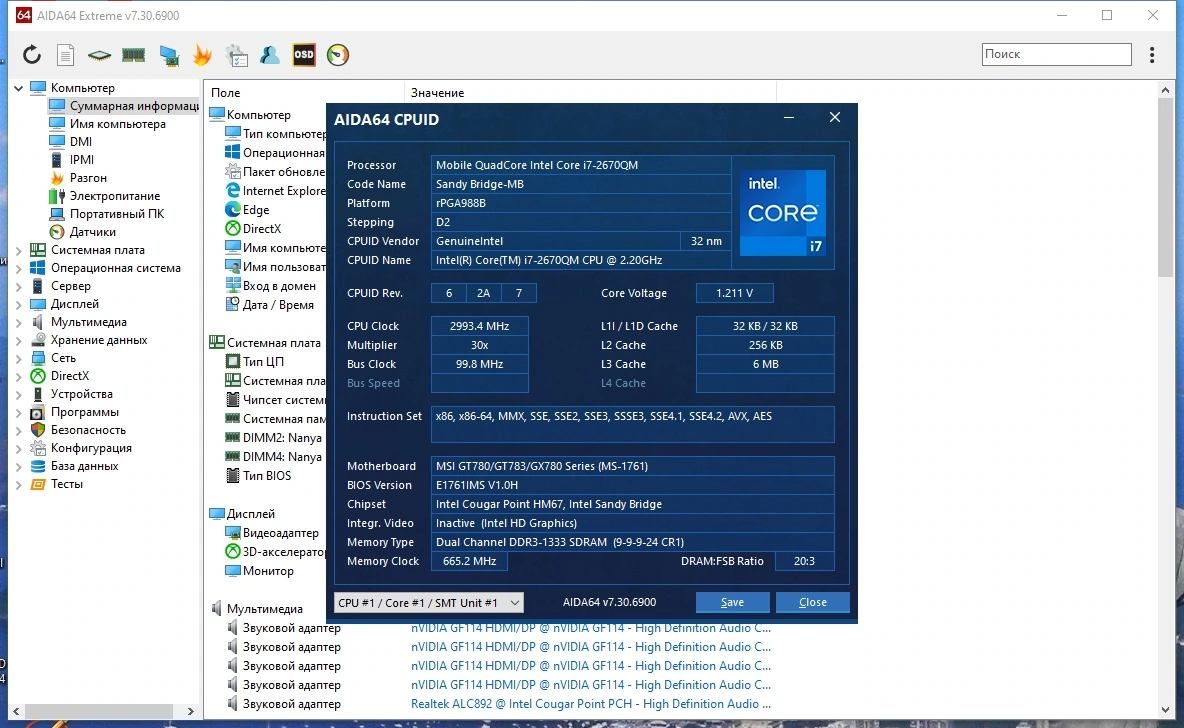Click the Безопасность shield icon
The image size is (1184, 728).
38,430
